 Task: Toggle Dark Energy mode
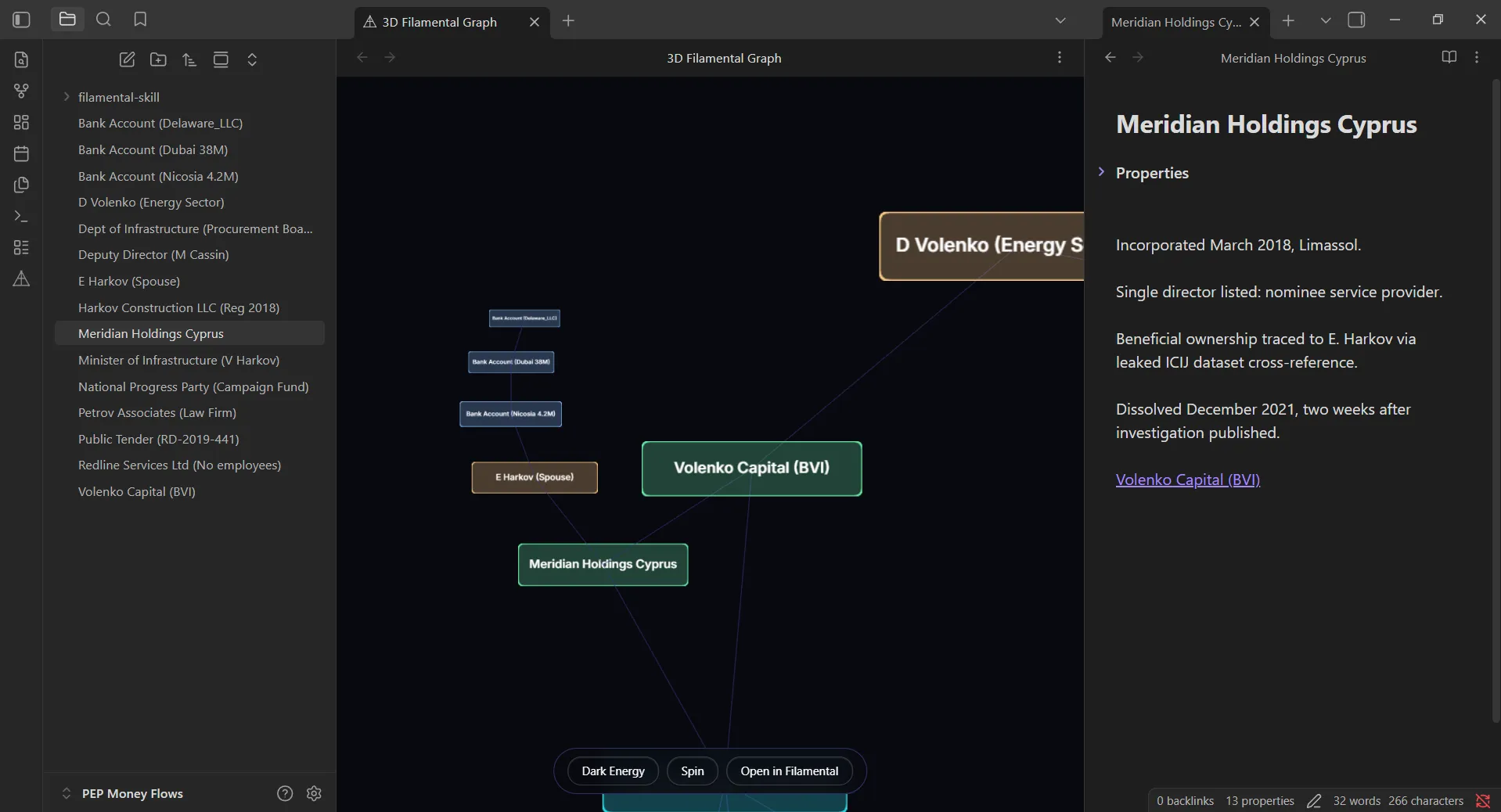pyautogui.click(x=614, y=771)
